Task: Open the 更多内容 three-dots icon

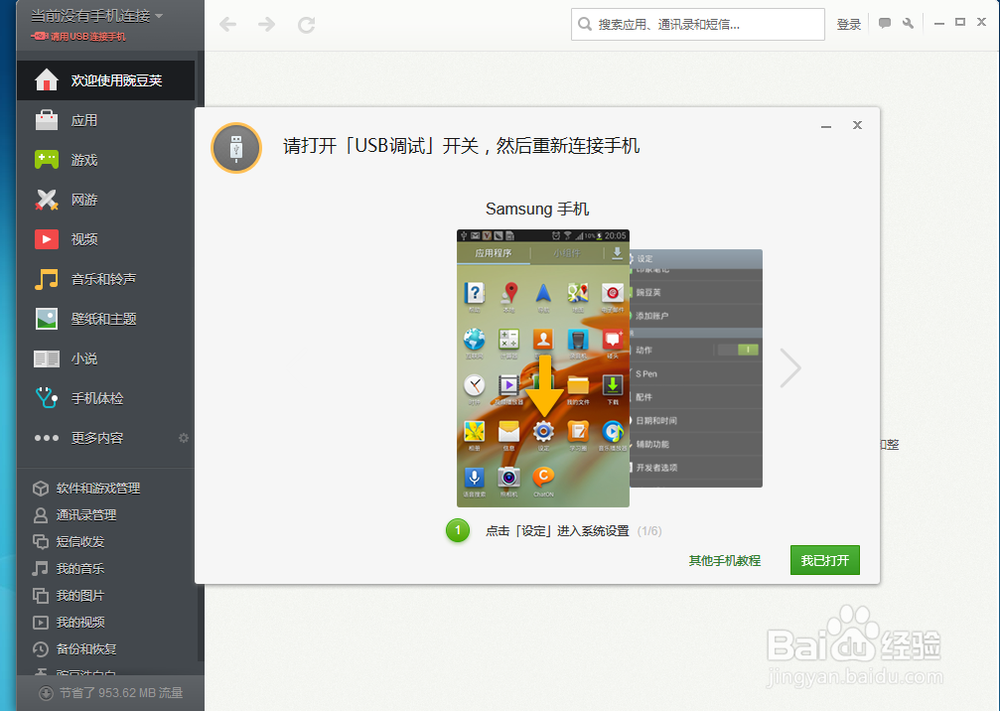Action: point(47,437)
